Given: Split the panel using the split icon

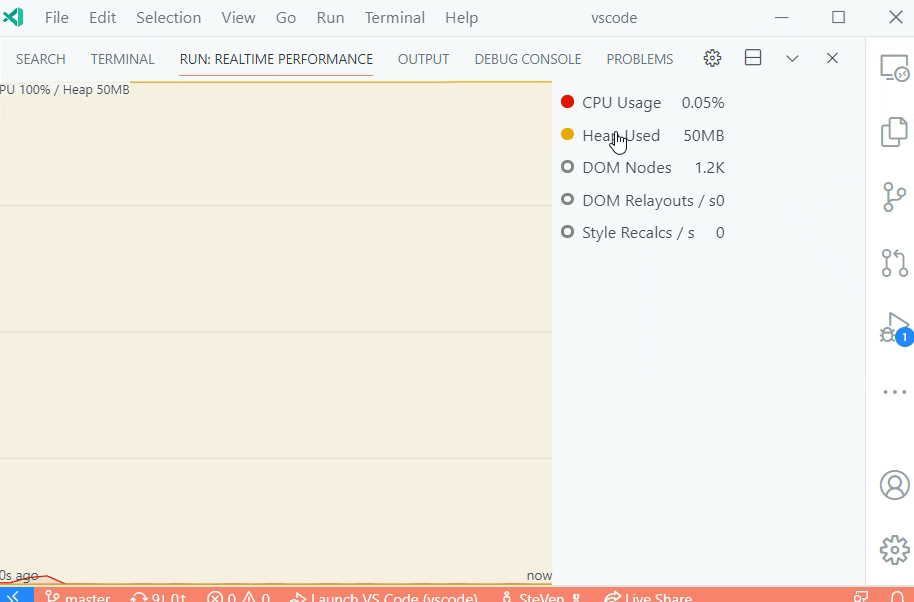Looking at the screenshot, I should 752,58.
